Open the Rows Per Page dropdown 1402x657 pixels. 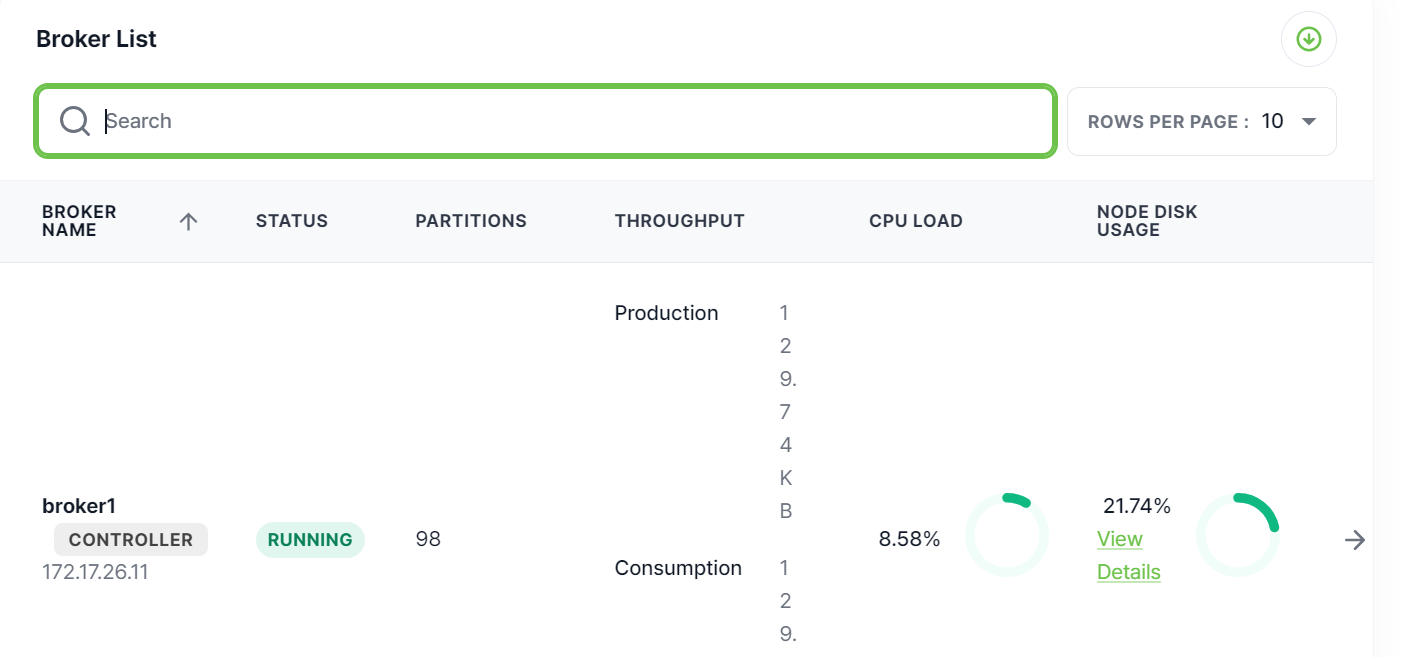click(x=1201, y=122)
